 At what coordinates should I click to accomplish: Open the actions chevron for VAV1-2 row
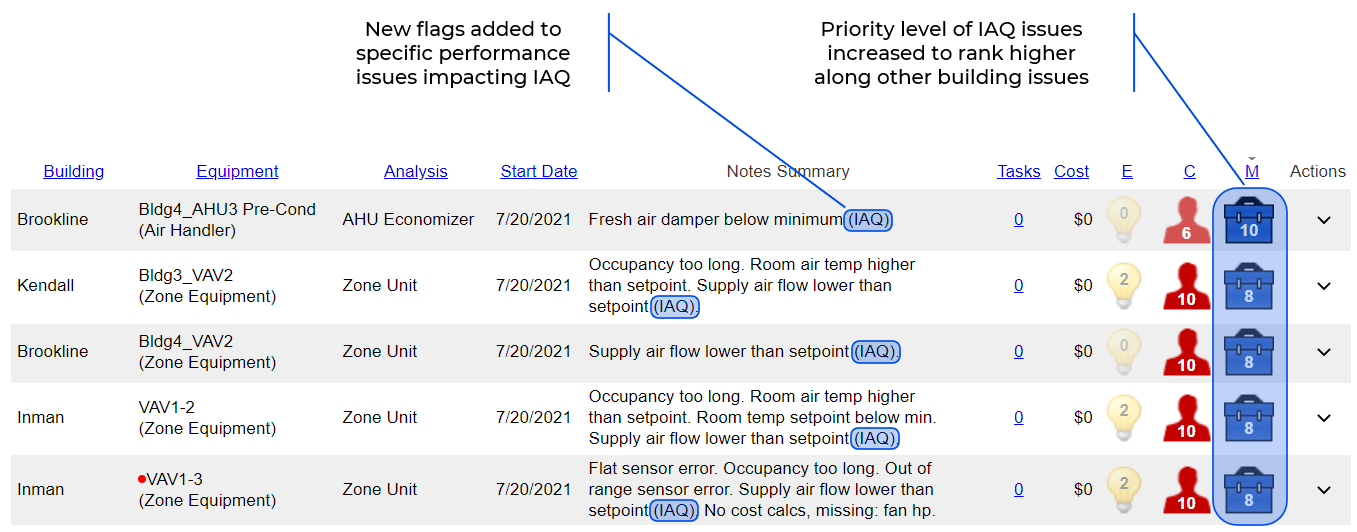(x=1324, y=418)
